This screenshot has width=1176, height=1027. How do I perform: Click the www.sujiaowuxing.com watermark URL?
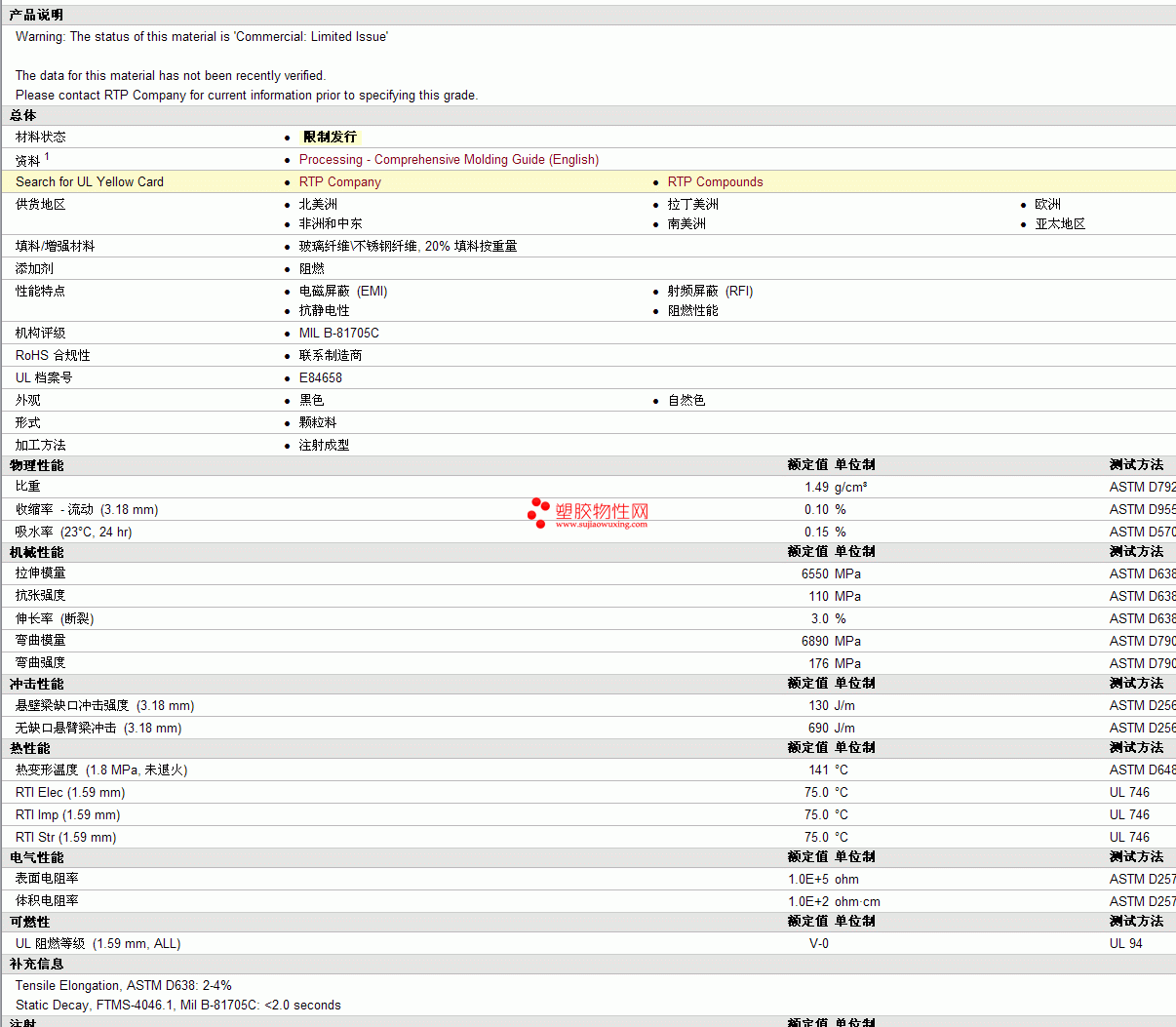tap(601, 525)
